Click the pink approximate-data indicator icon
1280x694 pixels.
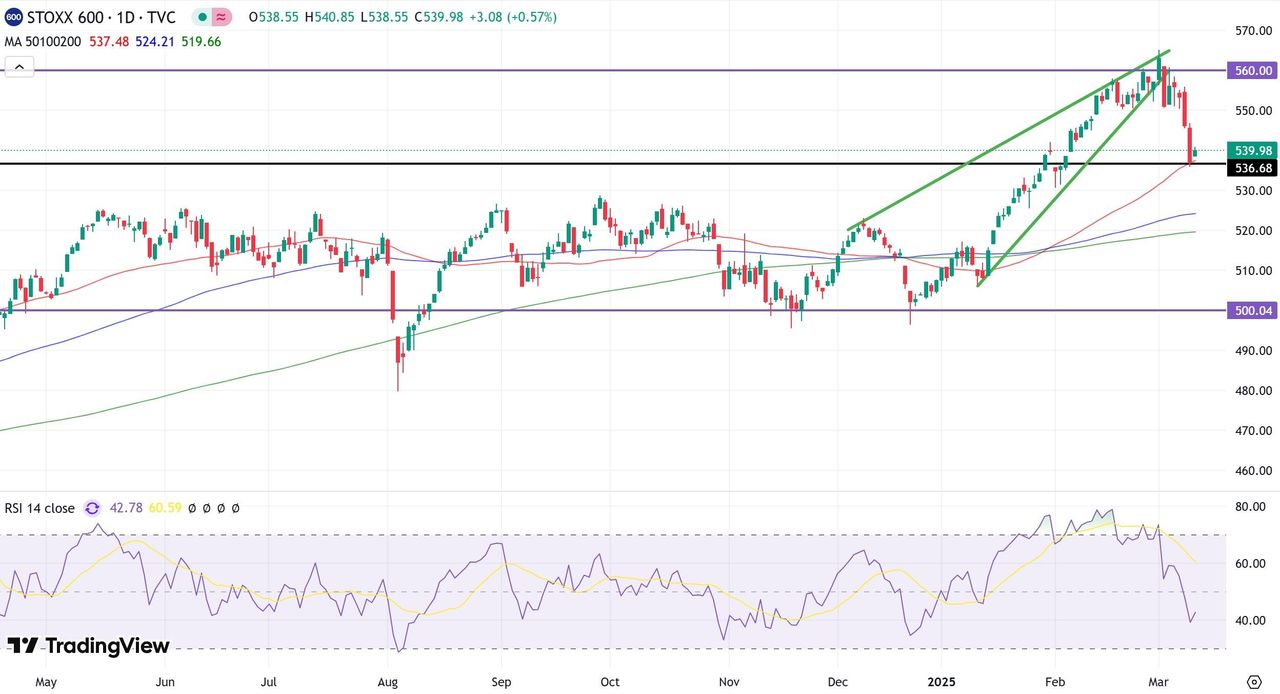click(x=222, y=17)
